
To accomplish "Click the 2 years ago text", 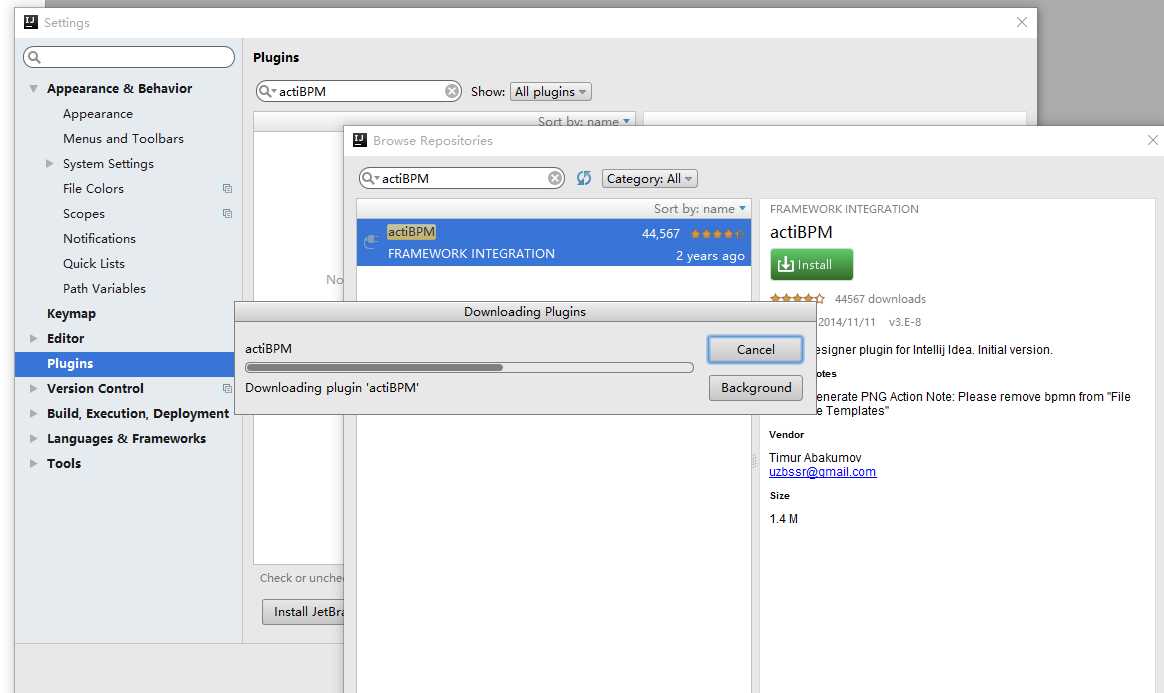I will 710,256.
